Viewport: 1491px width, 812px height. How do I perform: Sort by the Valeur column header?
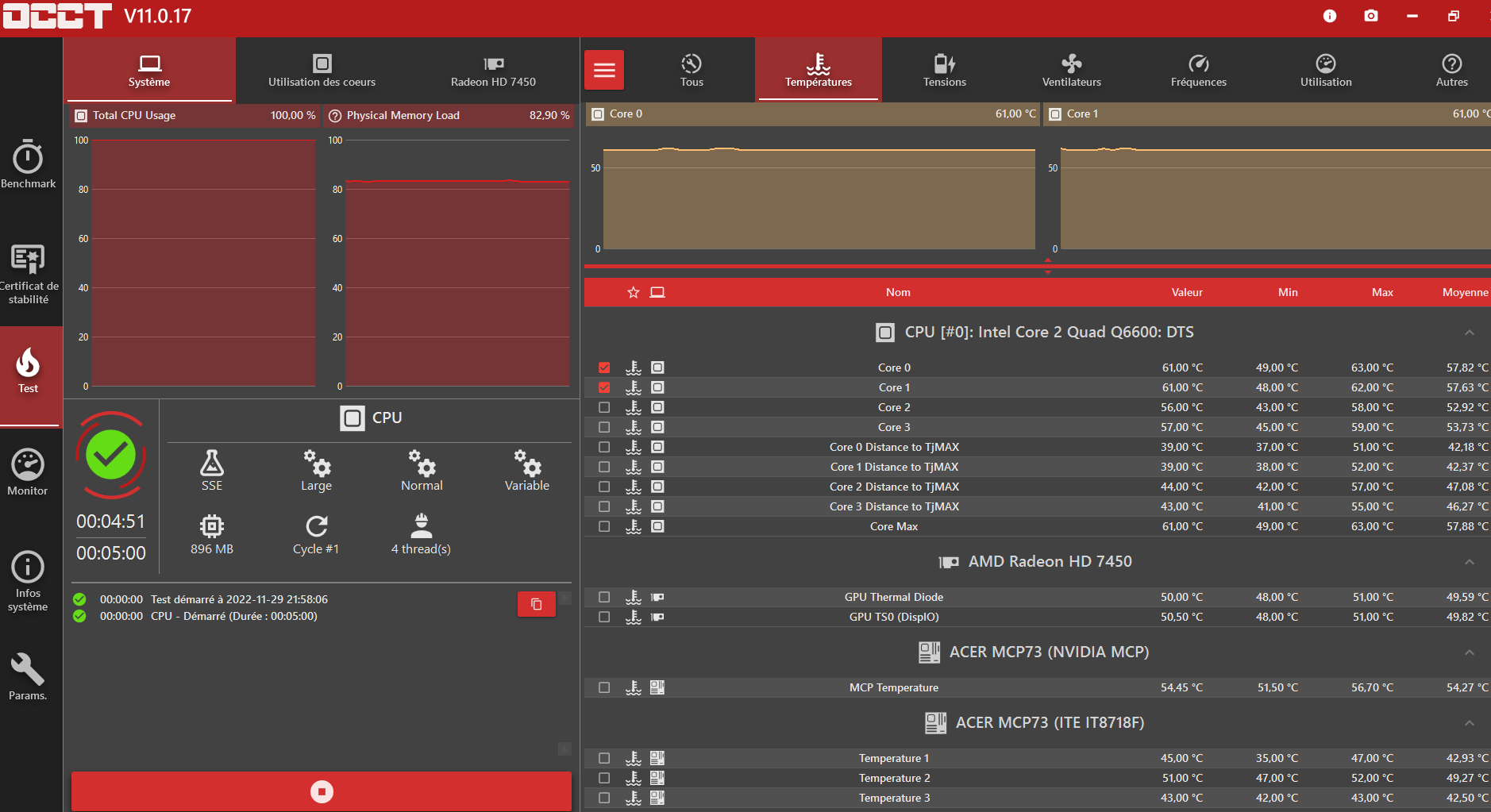click(1187, 292)
